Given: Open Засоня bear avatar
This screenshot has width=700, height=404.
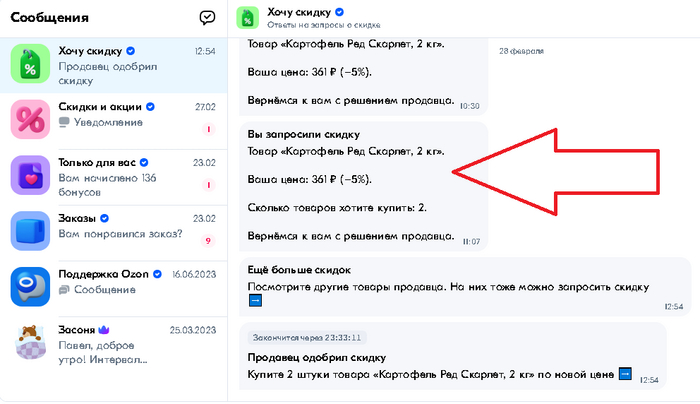Looking at the screenshot, I should pyautogui.click(x=30, y=342).
